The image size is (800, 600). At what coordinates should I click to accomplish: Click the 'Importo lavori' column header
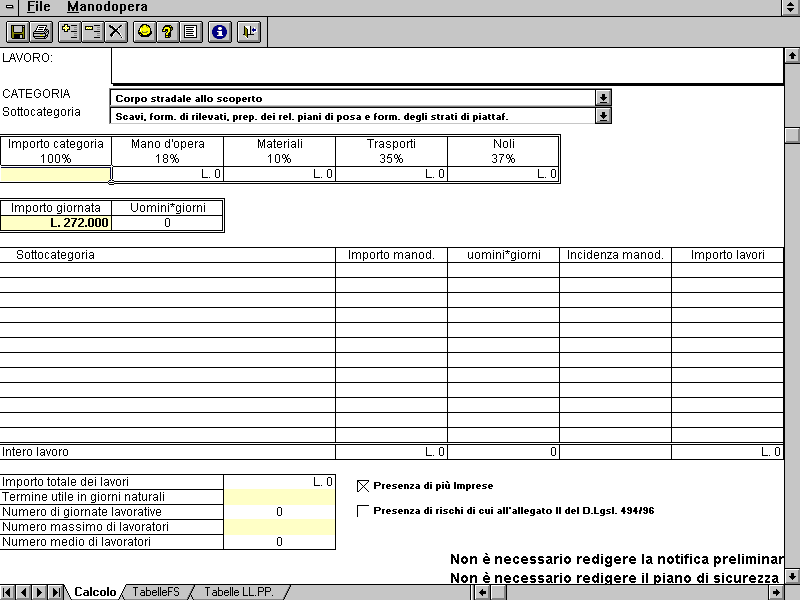tap(728, 255)
